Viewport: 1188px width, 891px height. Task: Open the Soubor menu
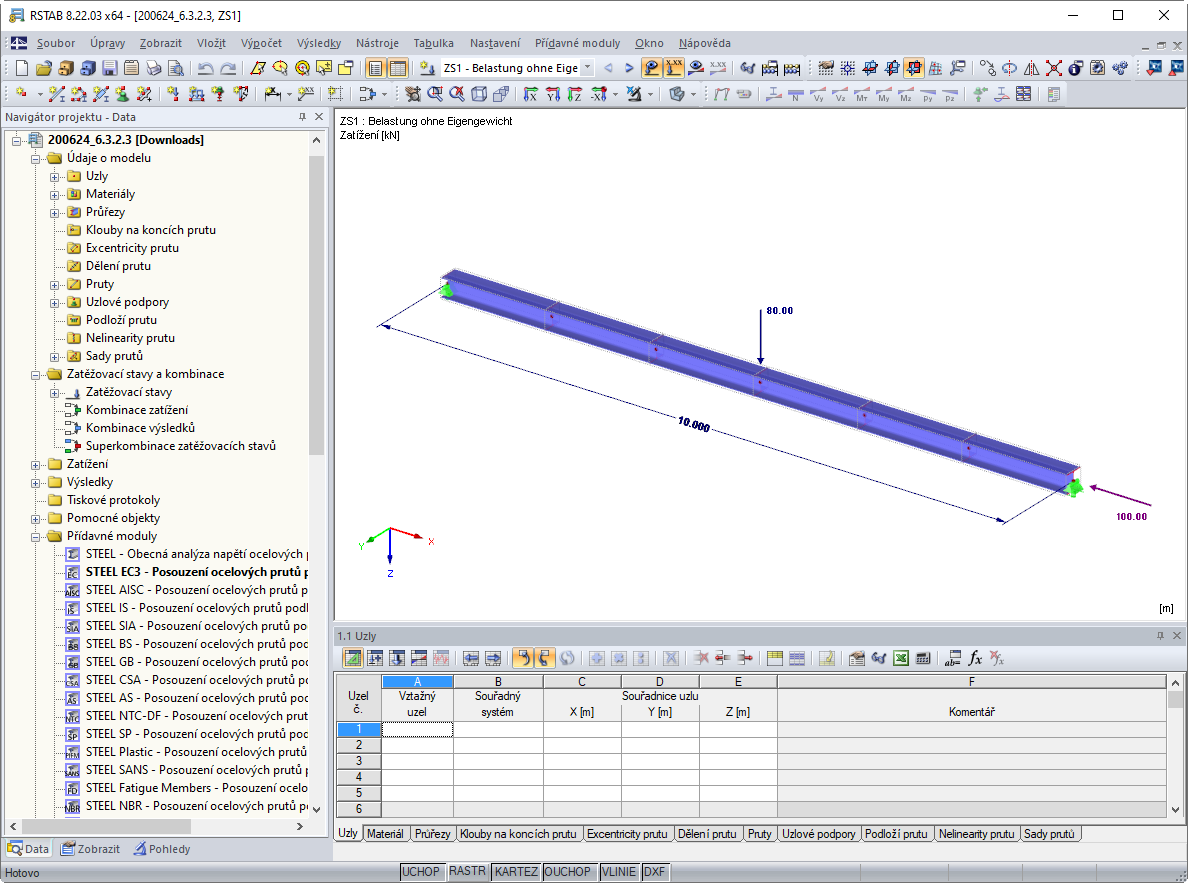(x=56, y=43)
